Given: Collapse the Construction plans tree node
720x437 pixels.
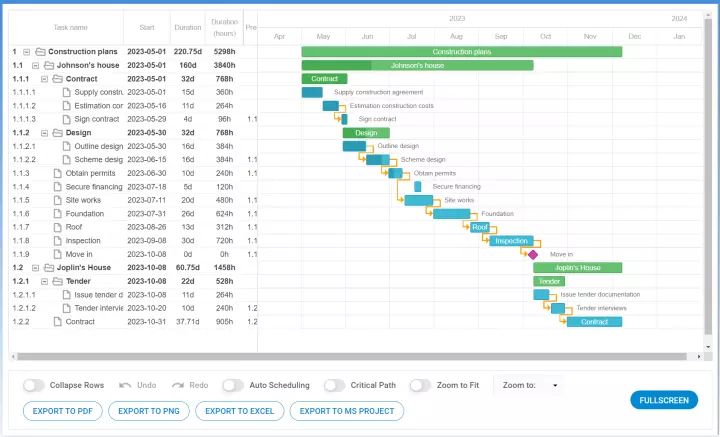Looking at the screenshot, I should [27, 52].
